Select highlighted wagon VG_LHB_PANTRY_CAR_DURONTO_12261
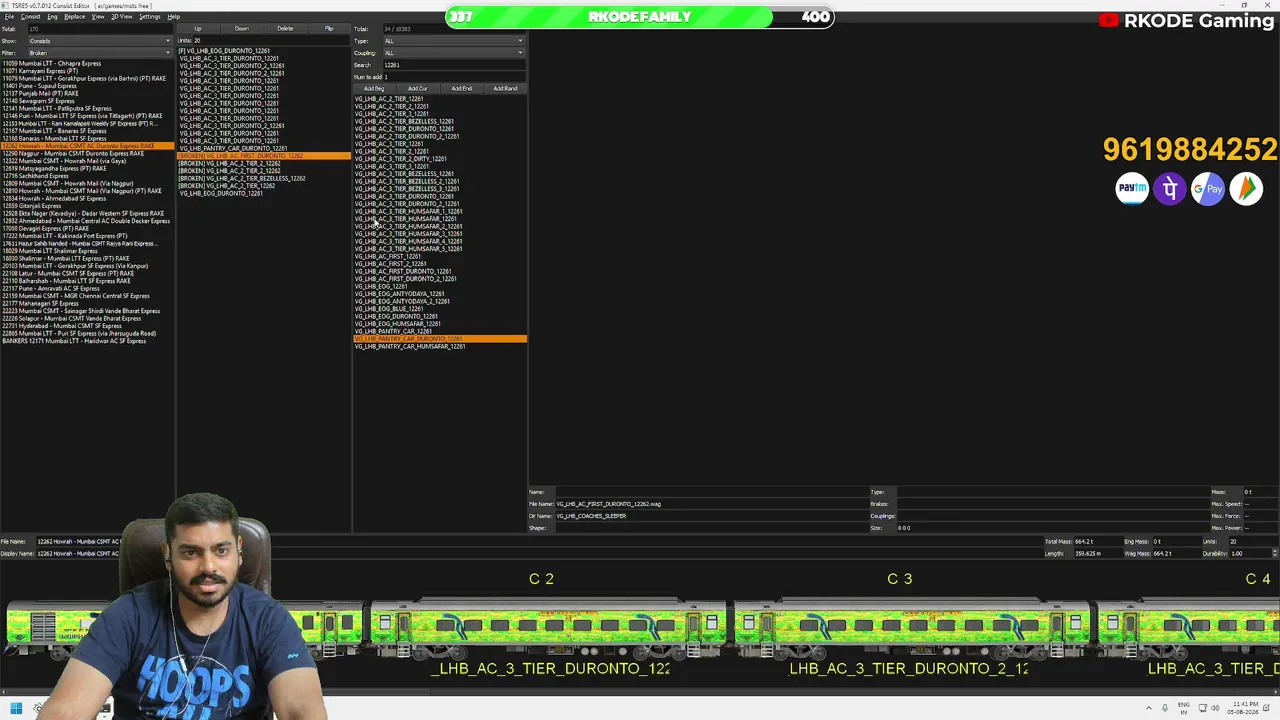Image resolution: width=1280 pixels, height=720 pixels. [x=440, y=339]
